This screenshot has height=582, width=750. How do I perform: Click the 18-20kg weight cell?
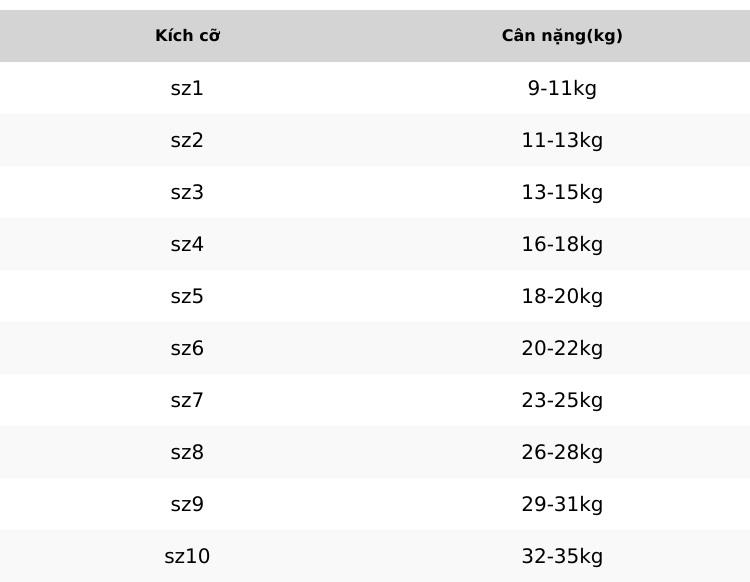point(562,296)
